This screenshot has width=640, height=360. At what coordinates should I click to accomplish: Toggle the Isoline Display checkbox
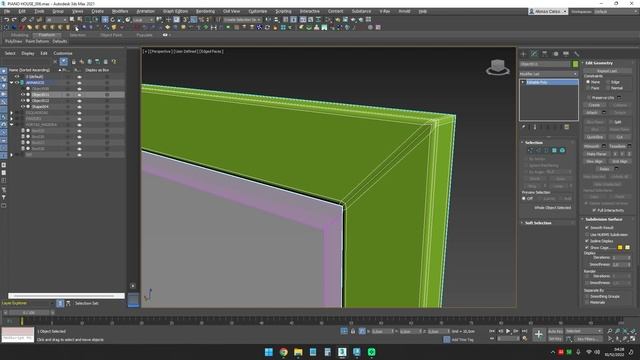point(587,241)
